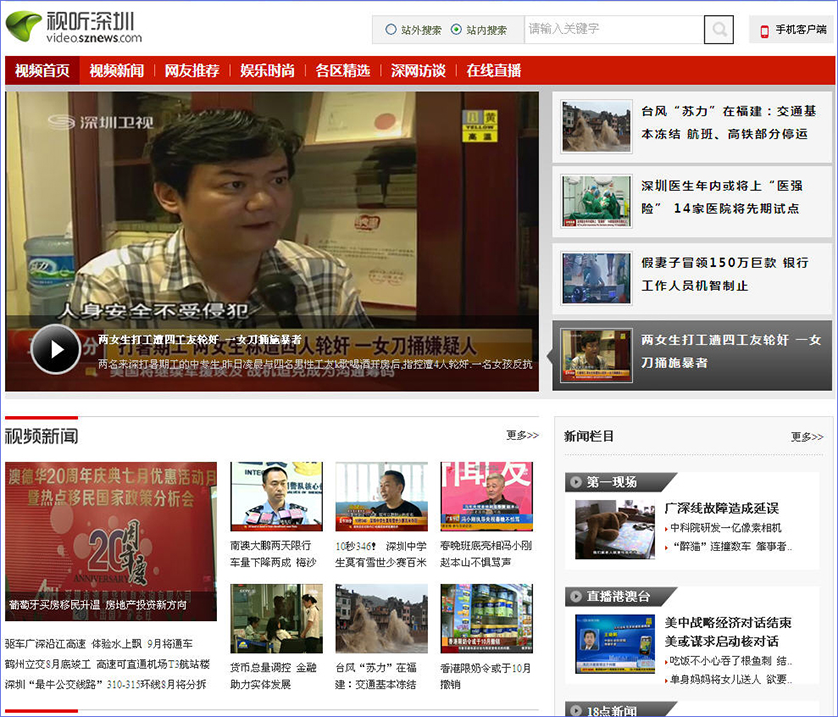Expand 更多>> in 新闻栏目 section
Image resolution: width=838 pixels, height=717 pixels.
(x=807, y=436)
